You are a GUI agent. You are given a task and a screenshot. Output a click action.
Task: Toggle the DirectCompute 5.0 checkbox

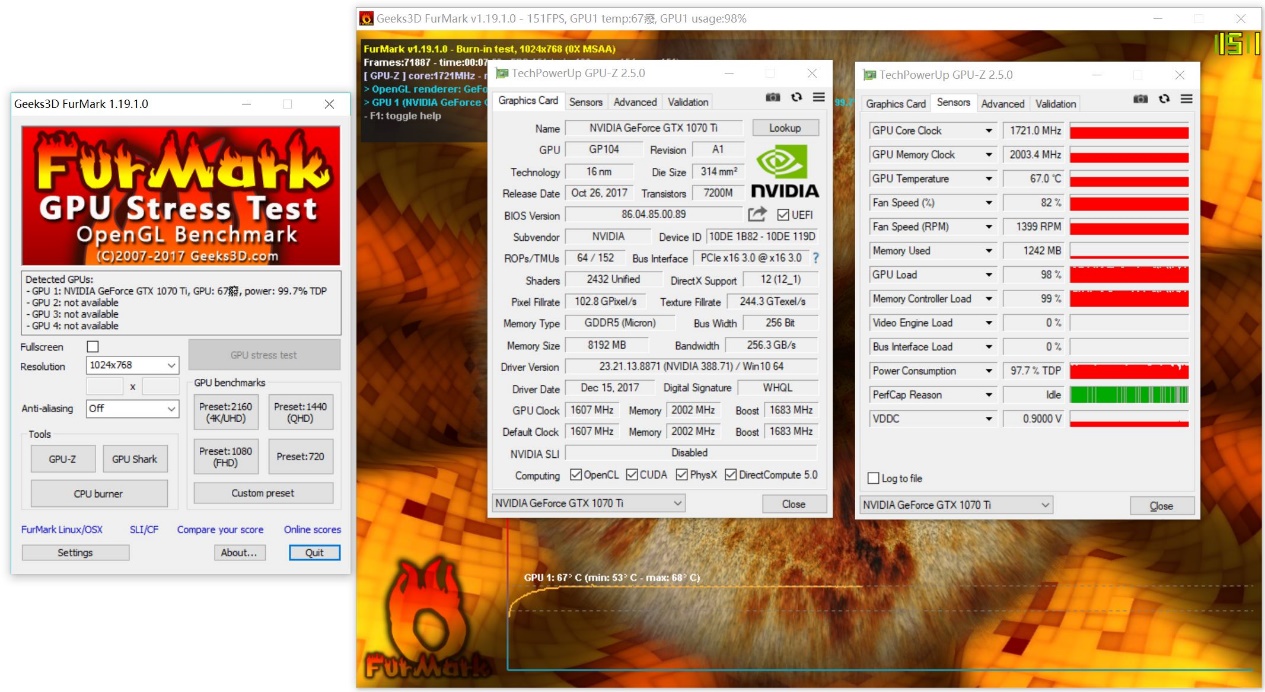(731, 475)
